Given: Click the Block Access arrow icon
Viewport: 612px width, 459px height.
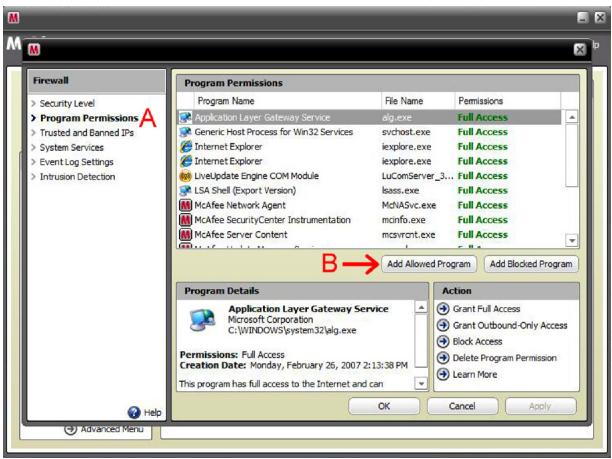Looking at the screenshot, I should 443,342.
